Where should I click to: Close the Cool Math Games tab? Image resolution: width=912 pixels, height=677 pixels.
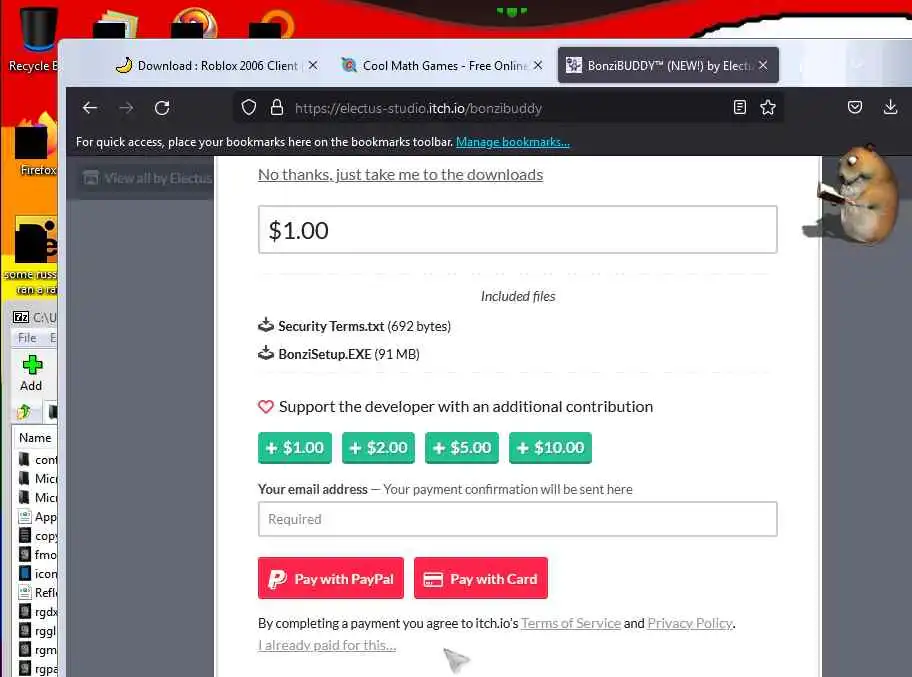pyautogui.click(x=538, y=65)
